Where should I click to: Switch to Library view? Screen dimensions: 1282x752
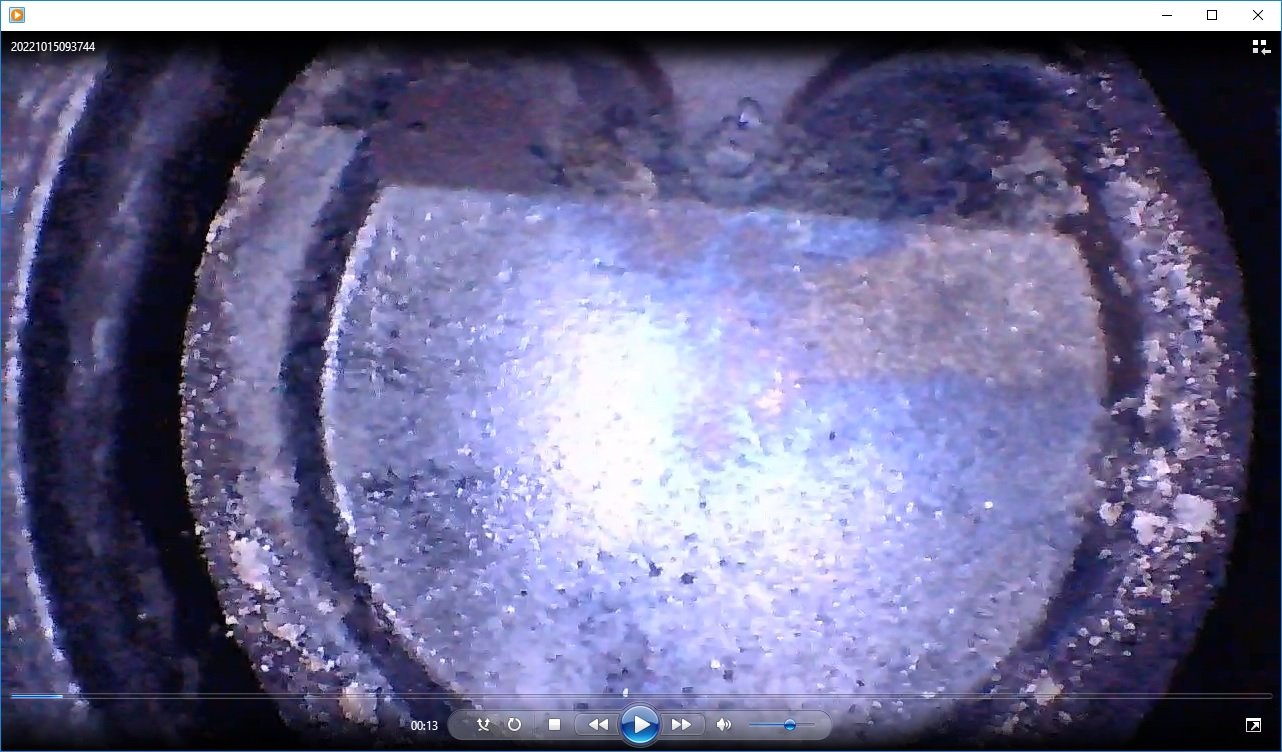tap(1261, 46)
